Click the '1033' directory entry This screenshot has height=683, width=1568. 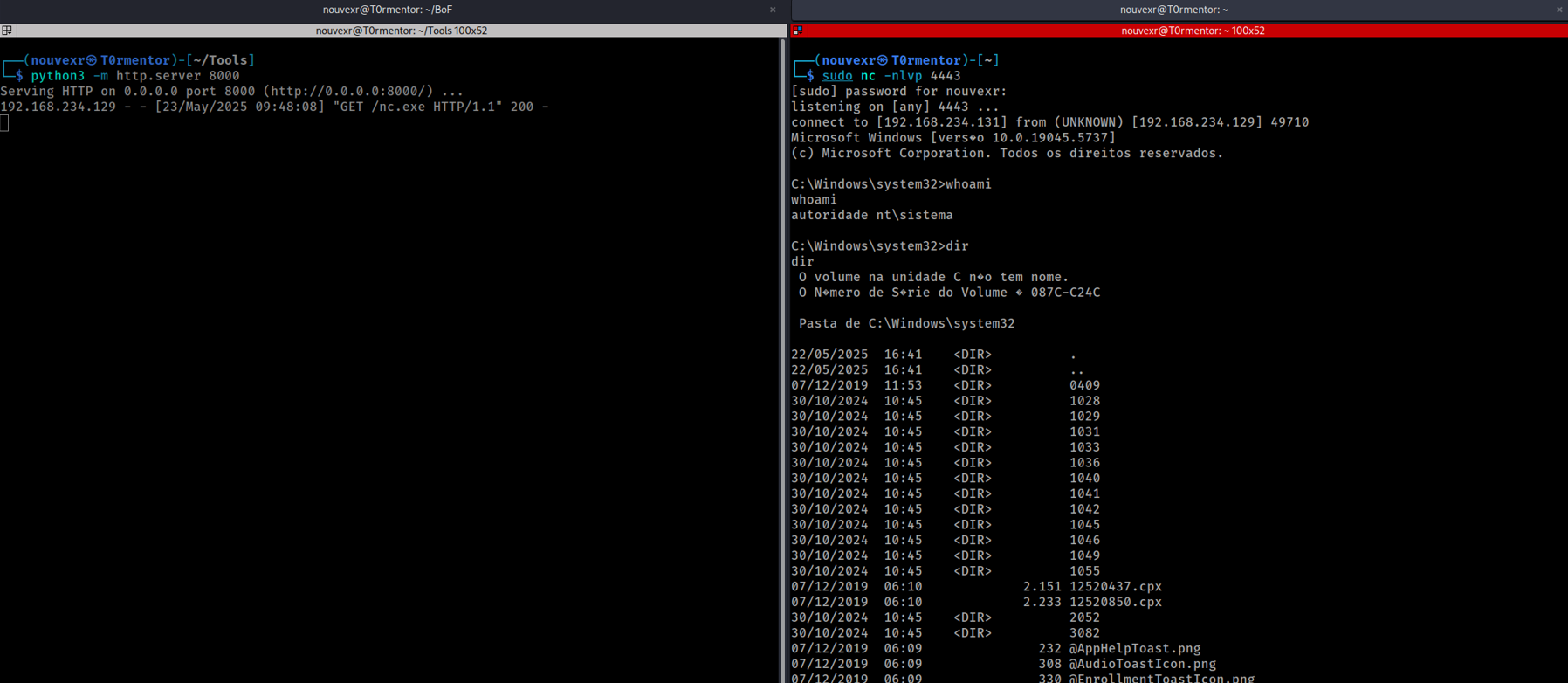click(1085, 447)
